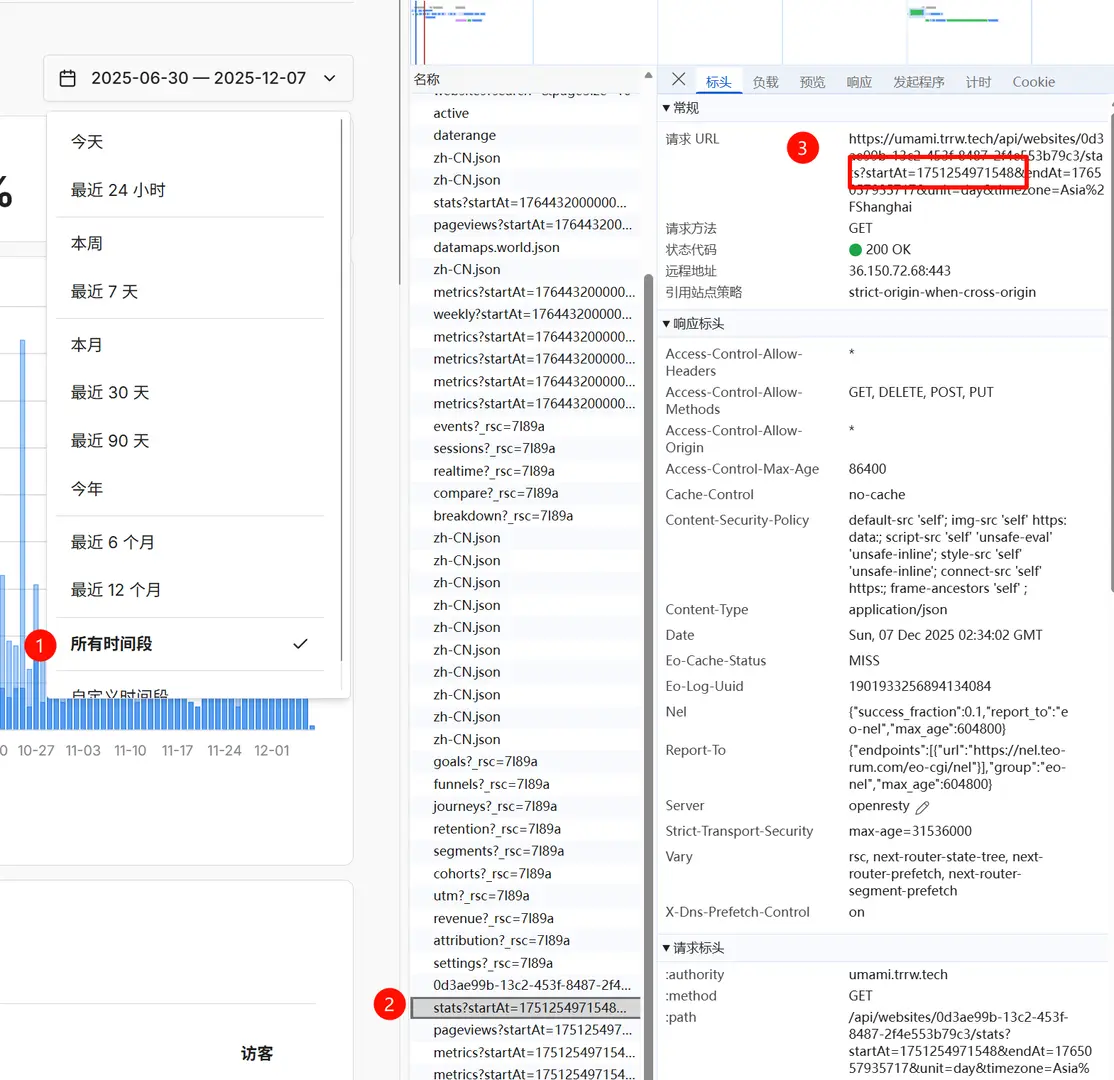This screenshot has height=1080, width=1114.
Task: Select the daterange network request
Action: point(464,135)
